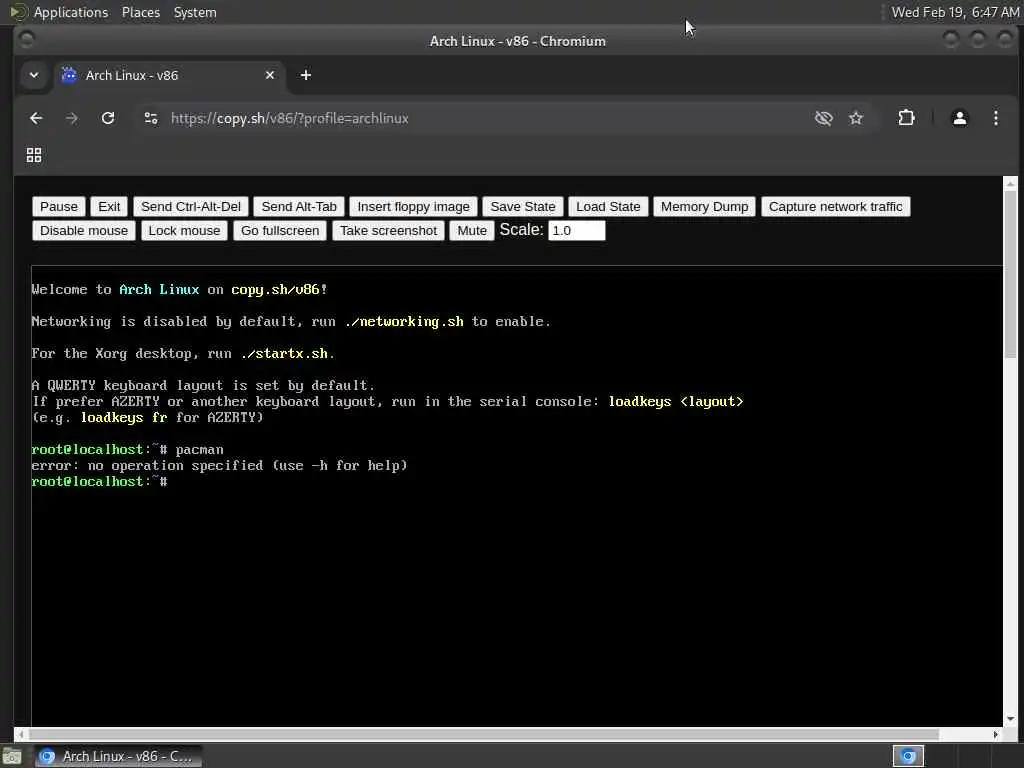
Task: Open the Extensions puzzle icon
Action: (x=906, y=118)
